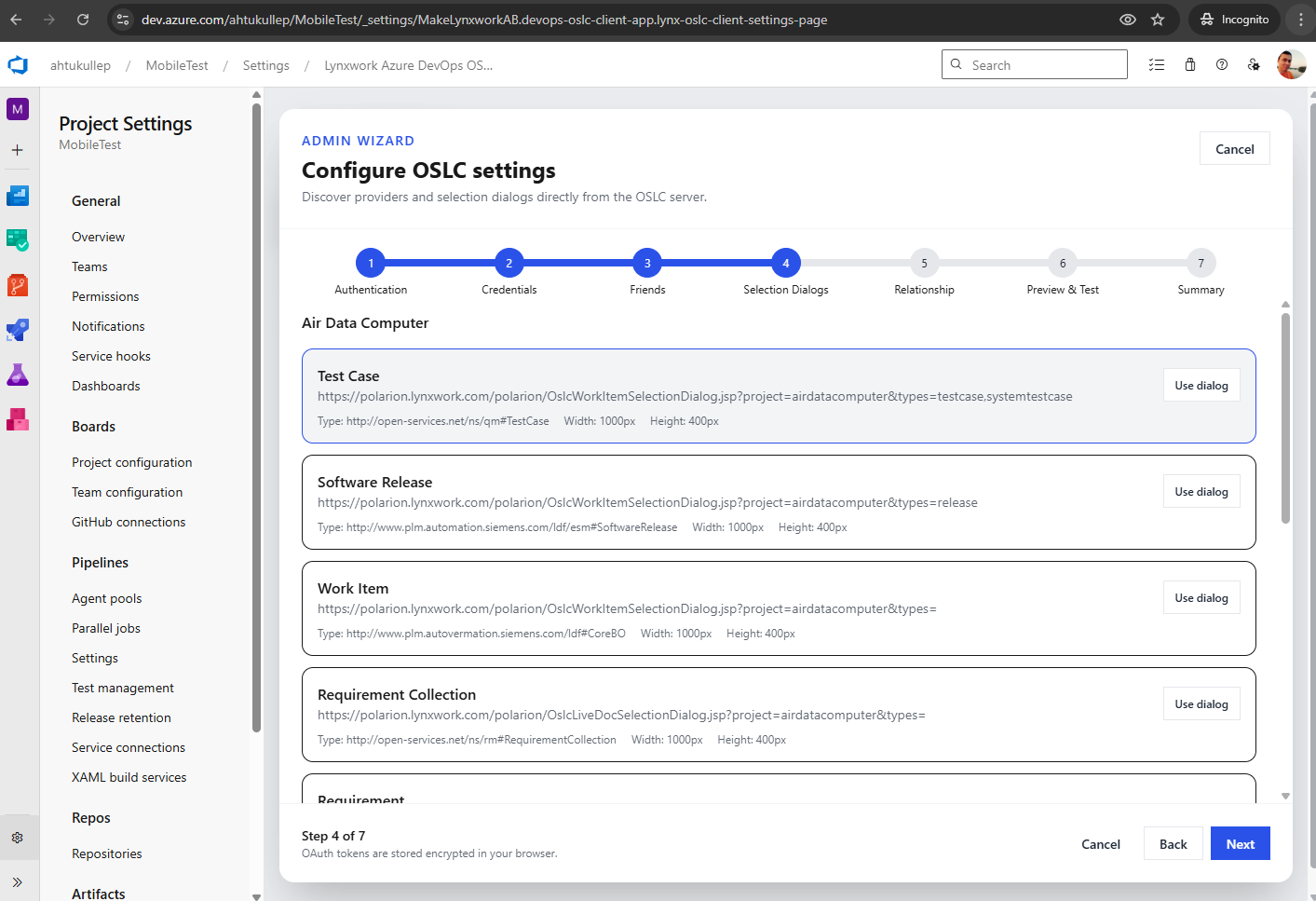
Task: Click the Cancel button in wizard header
Action: pos(1235,149)
